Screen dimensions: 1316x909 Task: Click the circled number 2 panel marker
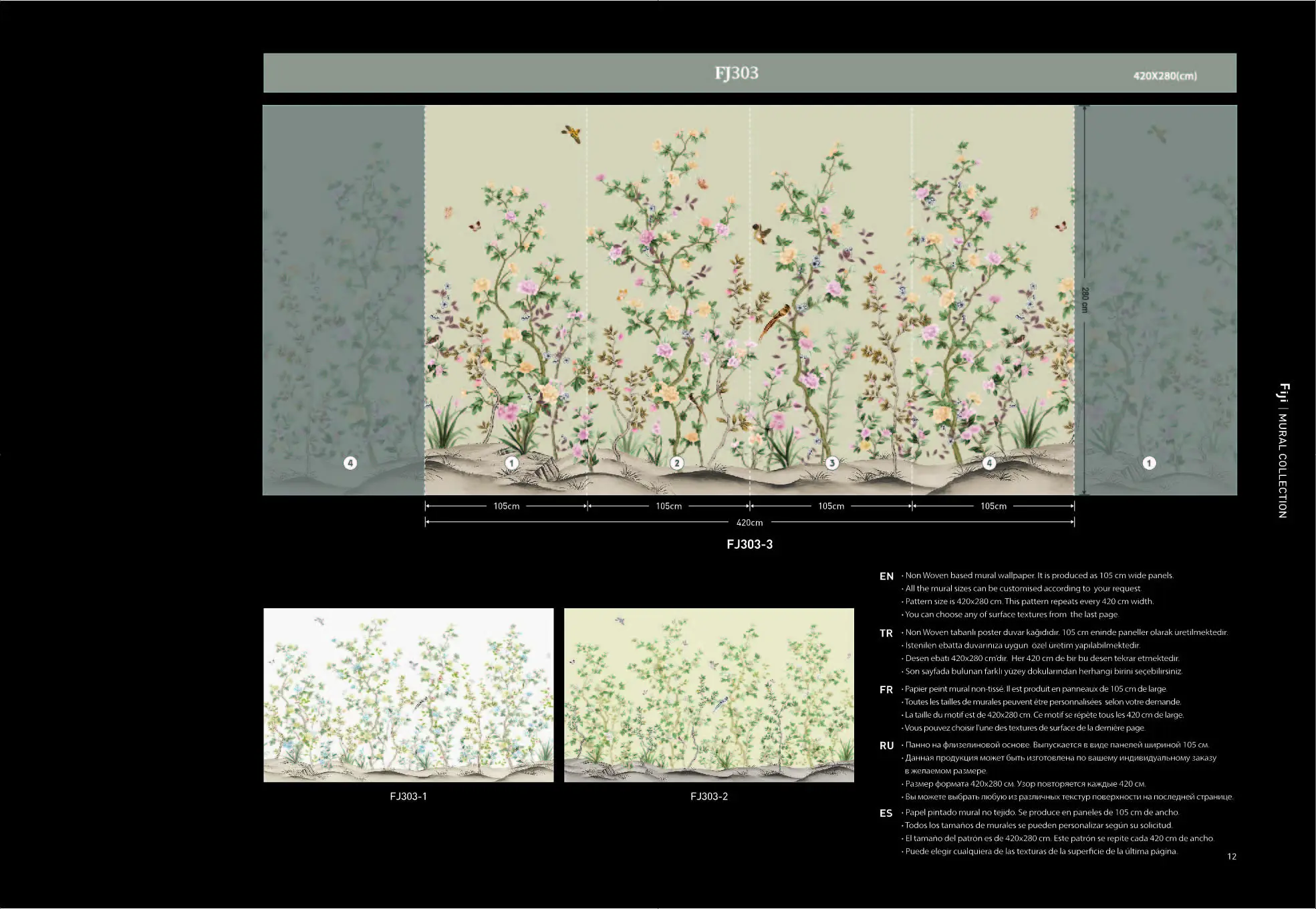[x=676, y=463]
